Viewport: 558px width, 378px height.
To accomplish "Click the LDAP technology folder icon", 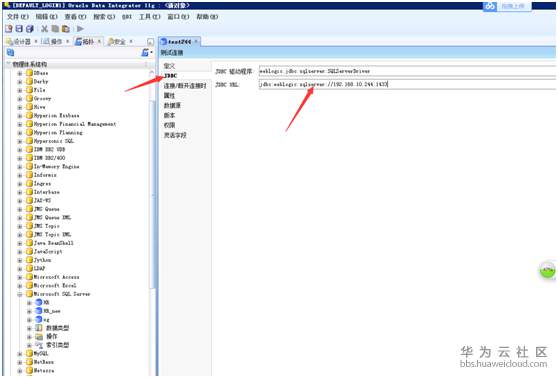I will click(x=30, y=268).
